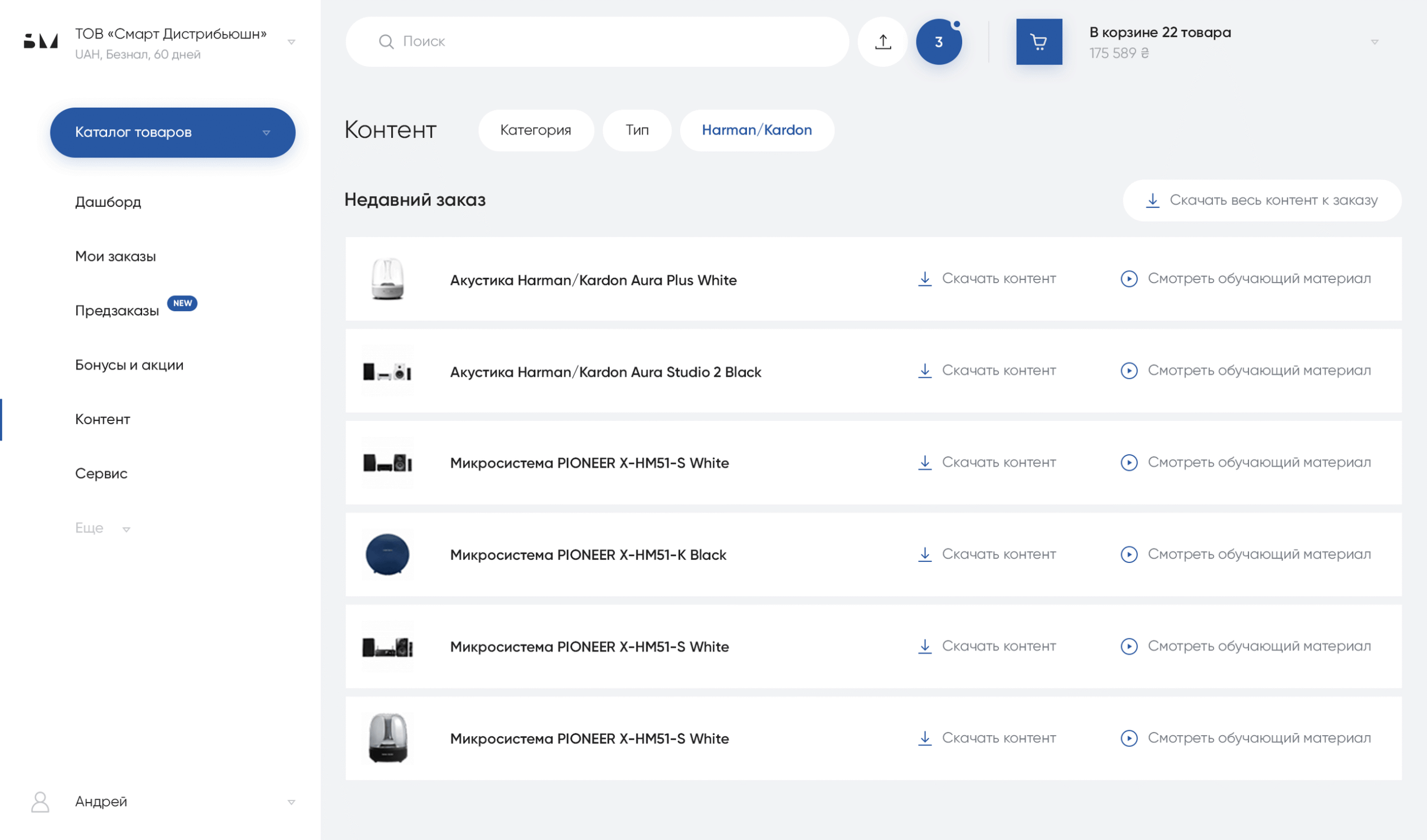The image size is (1427, 840).
Task: Click the search magnifier icon
Action: pos(386,41)
